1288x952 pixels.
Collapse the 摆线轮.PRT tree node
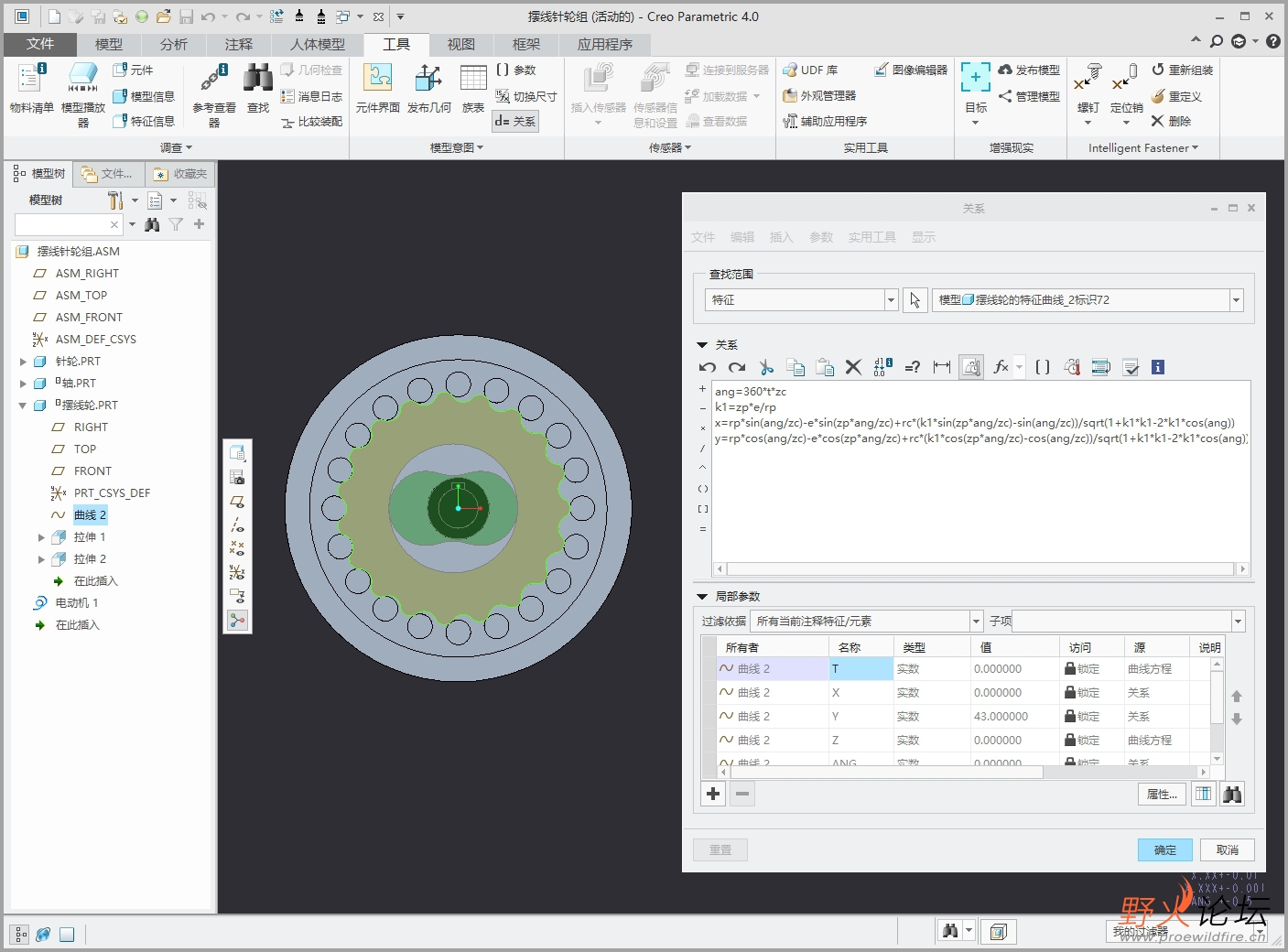[x=23, y=406]
